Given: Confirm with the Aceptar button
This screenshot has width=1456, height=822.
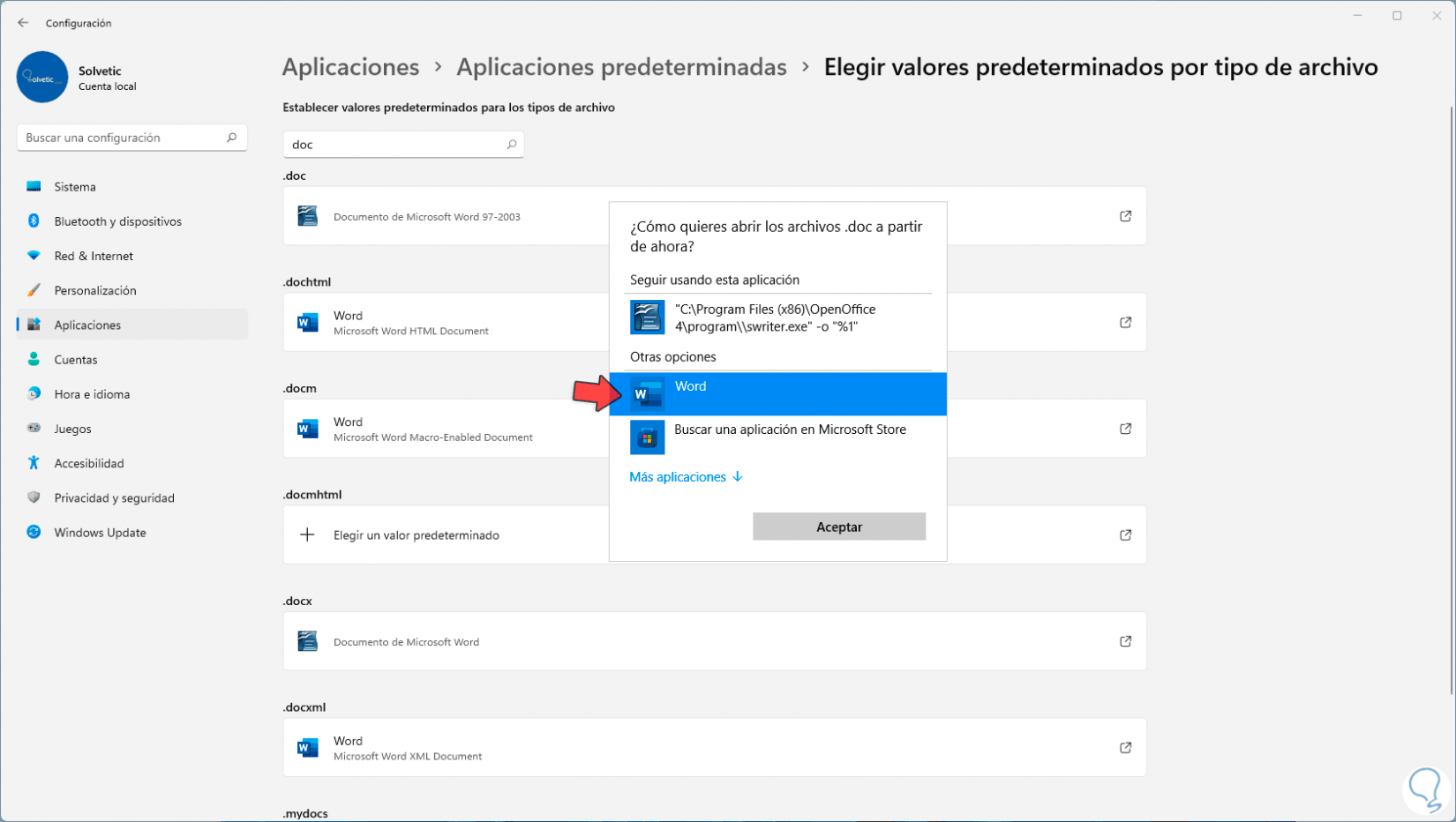Looking at the screenshot, I should coord(839,527).
